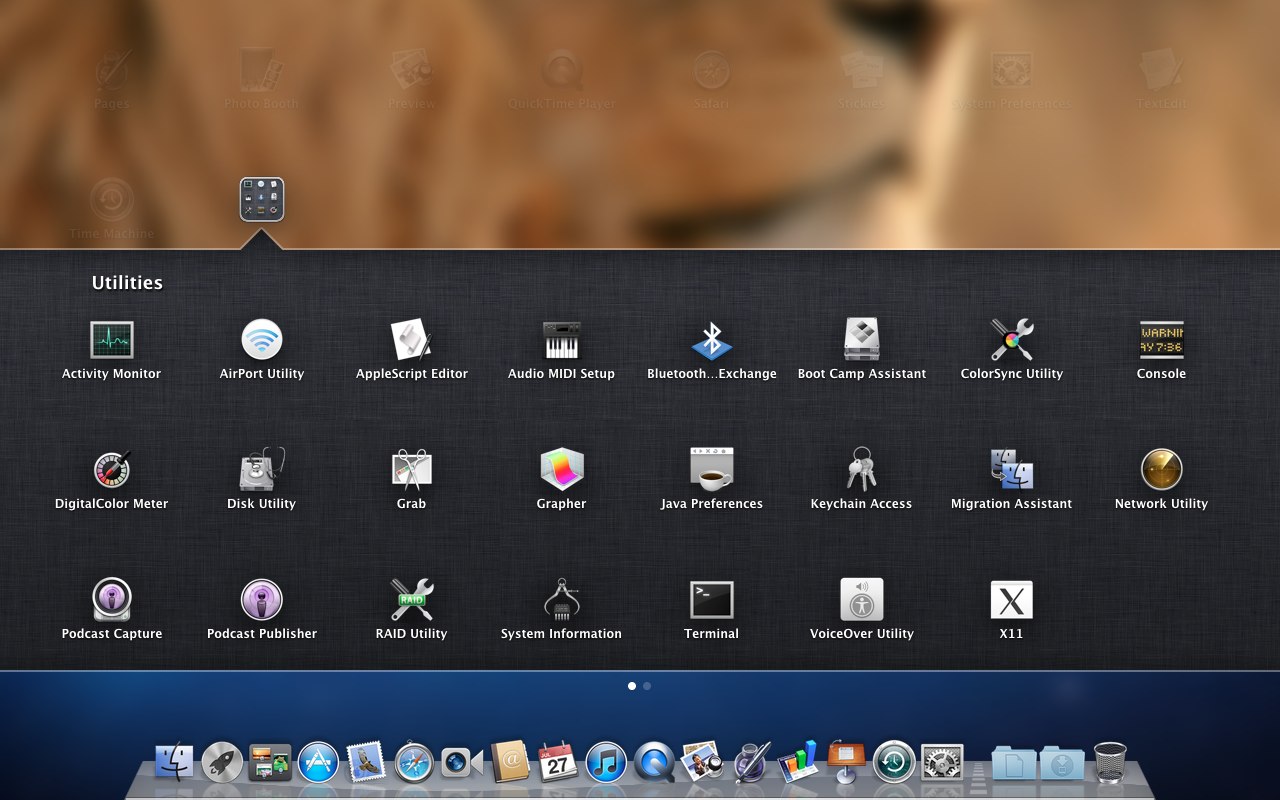1280x800 pixels.
Task: Open Pages ink pen icon in Dock
Action: point(750,763)
